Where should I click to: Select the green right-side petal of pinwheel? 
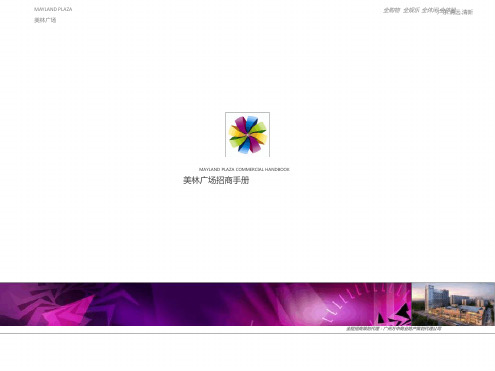tap(259, 128)
